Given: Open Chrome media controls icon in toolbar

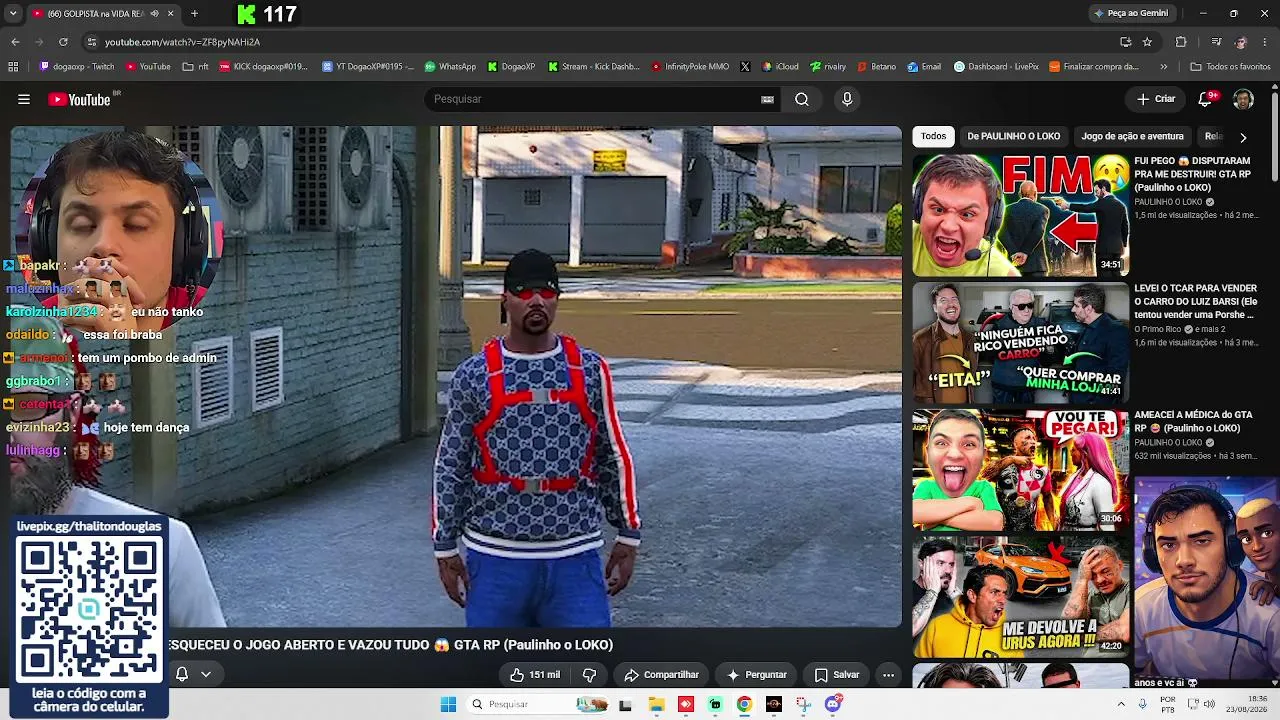Looking at the screenshot, I should pos(1216,42).
